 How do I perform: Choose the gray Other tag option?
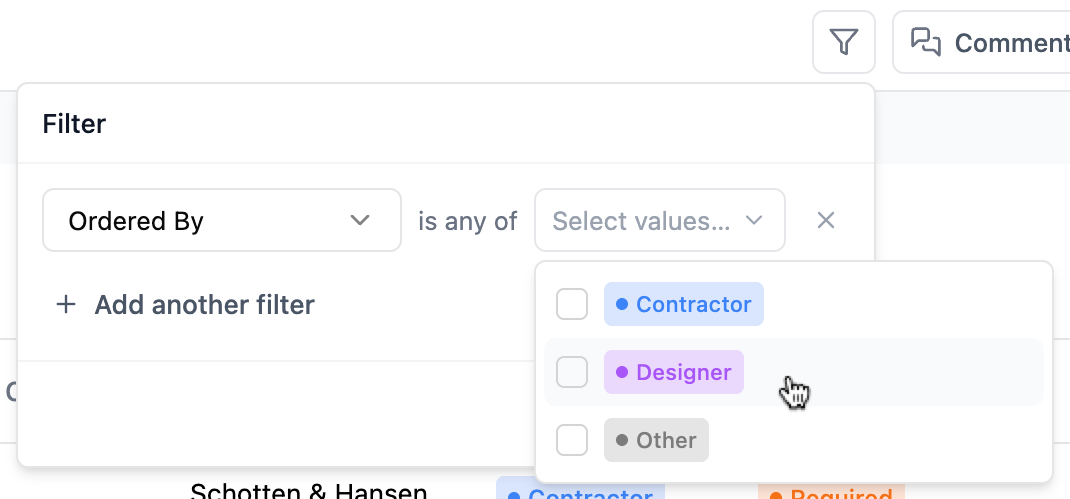click(656, 440)
